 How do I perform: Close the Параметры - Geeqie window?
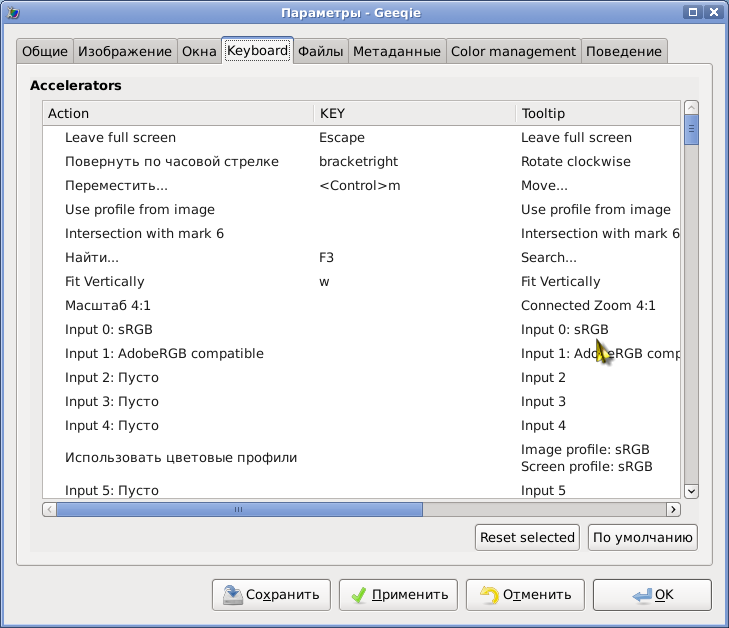tap(714, 12)
